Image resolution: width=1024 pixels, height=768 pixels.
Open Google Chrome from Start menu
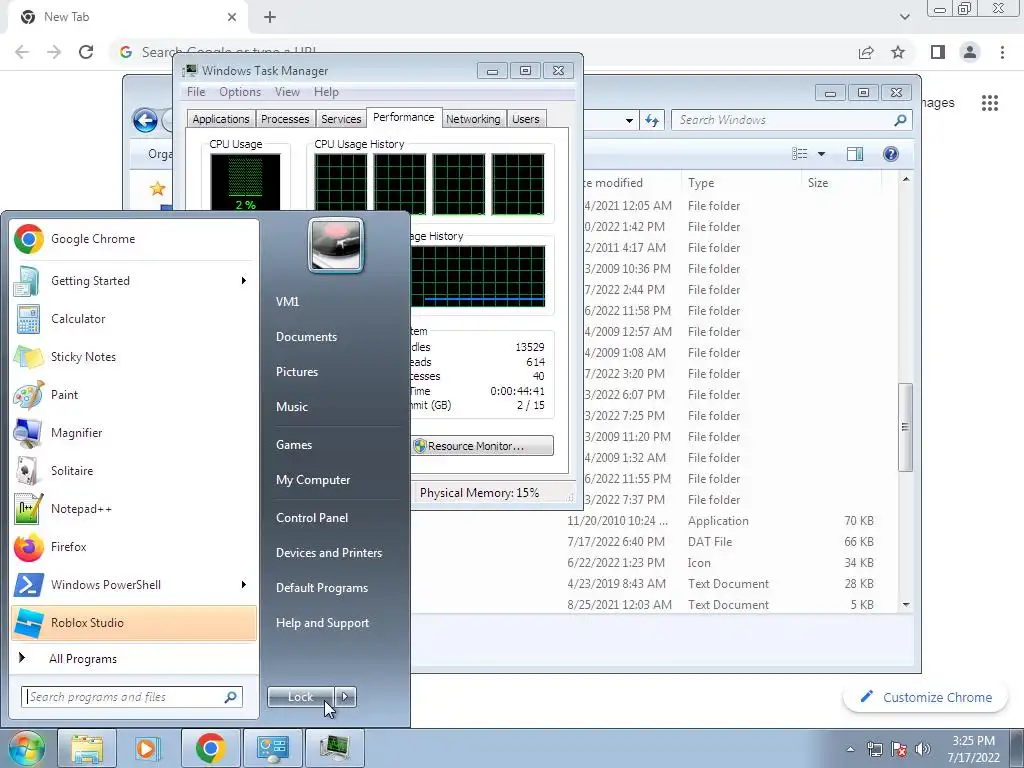(x=134, y=239)
